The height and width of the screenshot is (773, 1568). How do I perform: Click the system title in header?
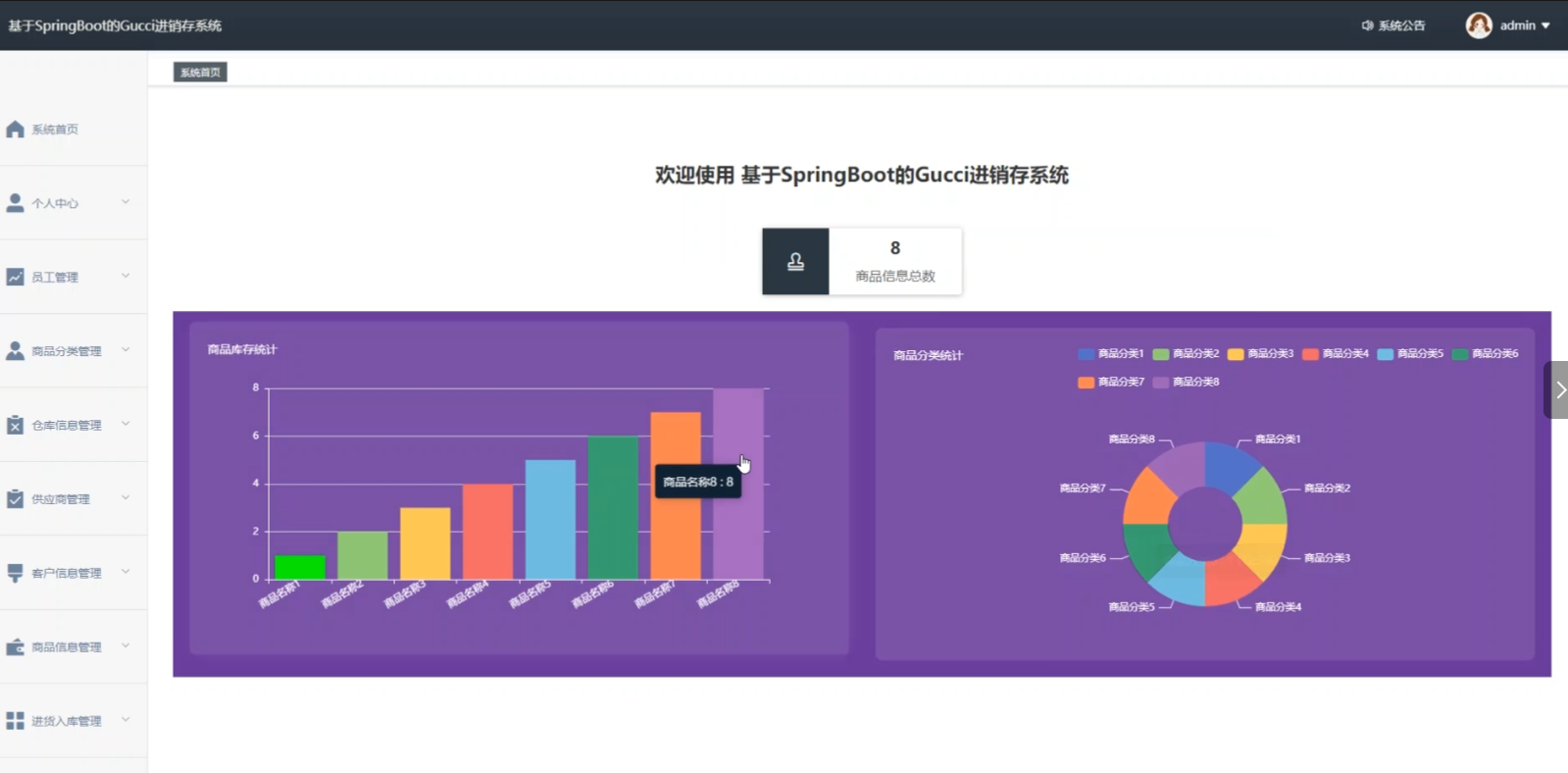(x=115, y=26)
